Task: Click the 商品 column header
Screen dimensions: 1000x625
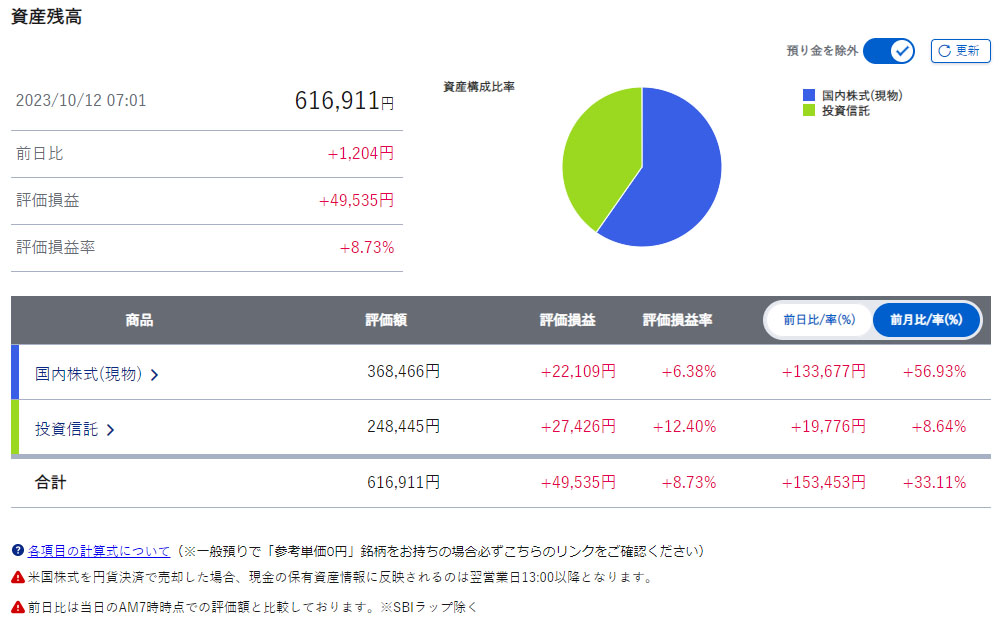Action: coord(140,320)
